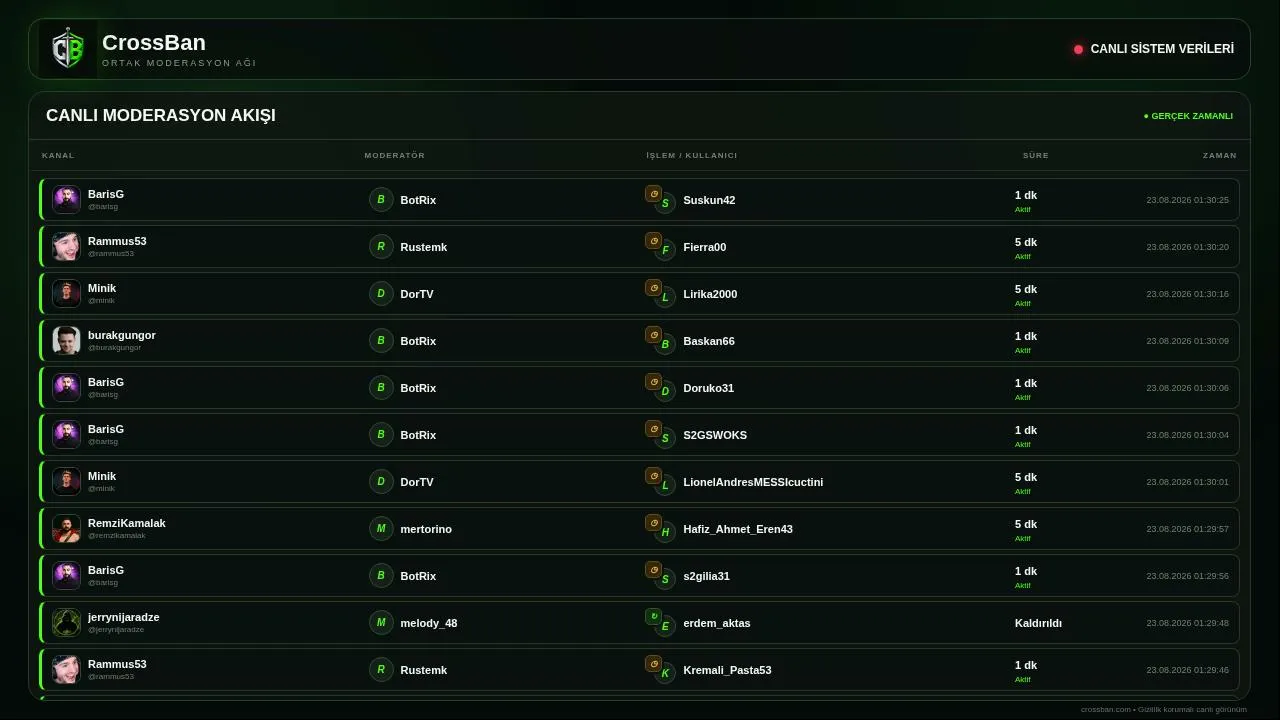This screenshot has width=1280, height=720.
Task: Select jerrynijaradze channel avatar
Action: point(66,622)
